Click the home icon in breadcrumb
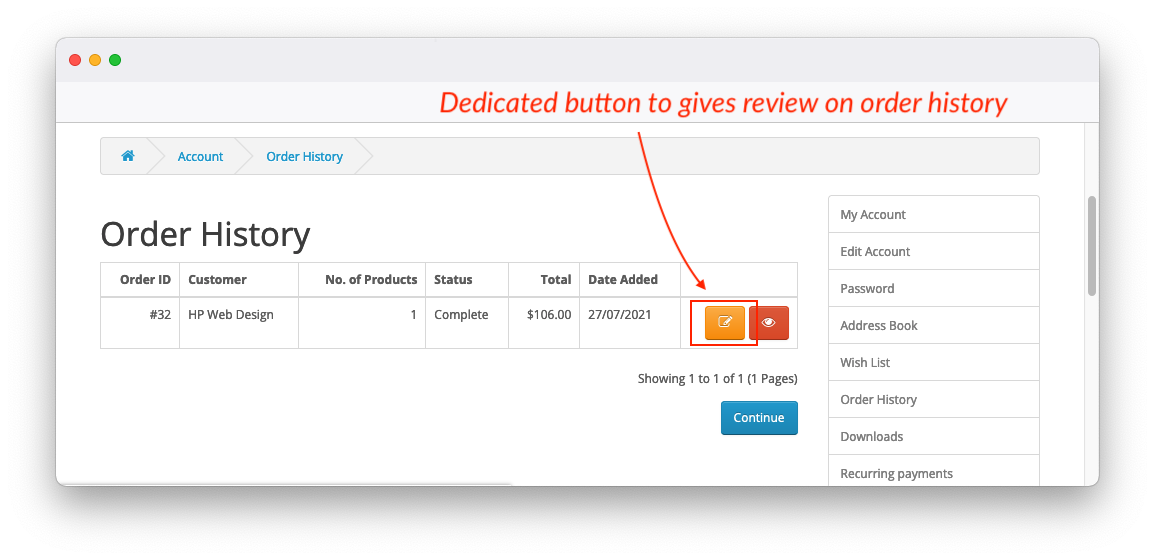 [x=128, y=156]
